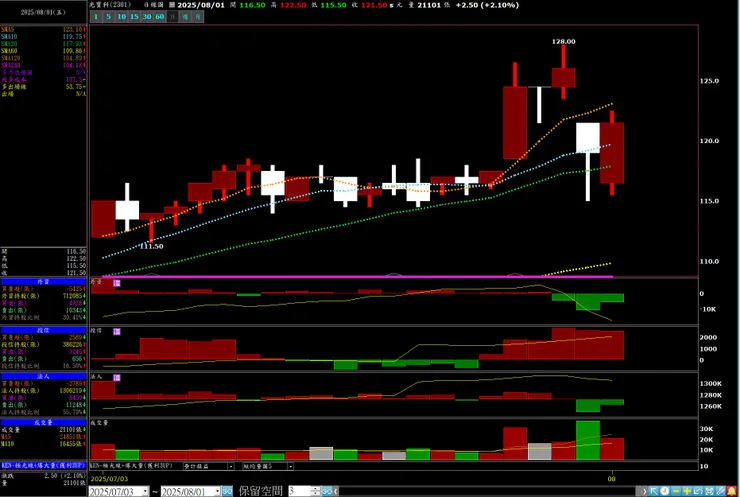Click the date 2025/08/01(五) at top left
740x497 pixels.
43,12
